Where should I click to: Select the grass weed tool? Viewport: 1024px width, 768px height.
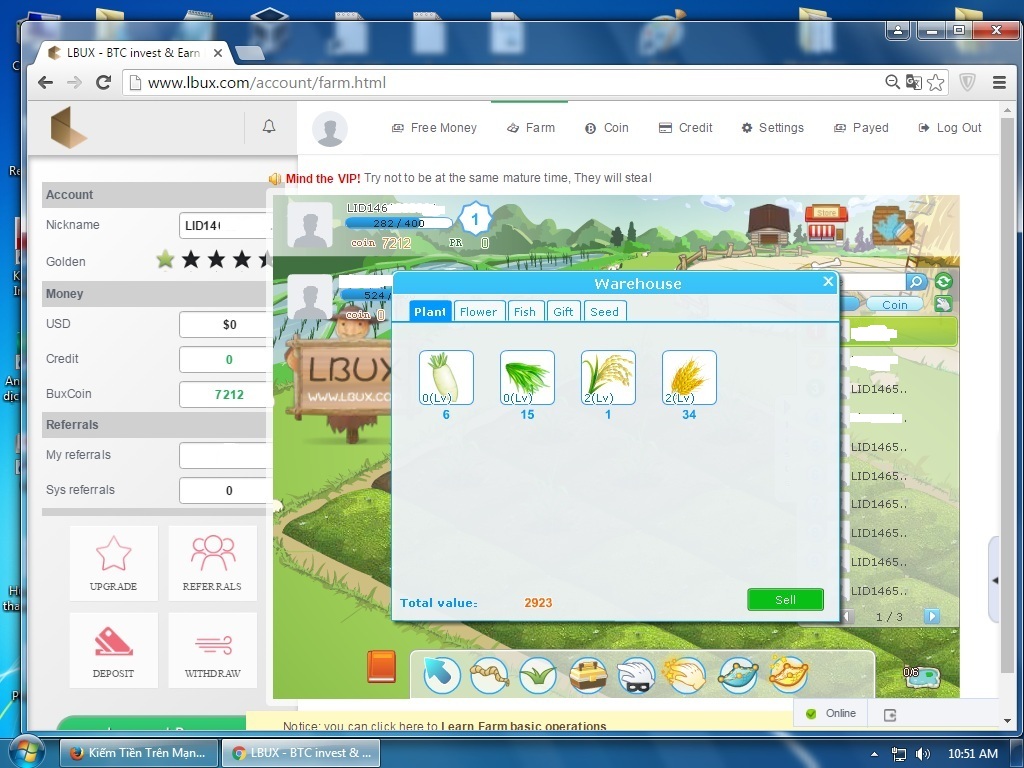[538, 675]
